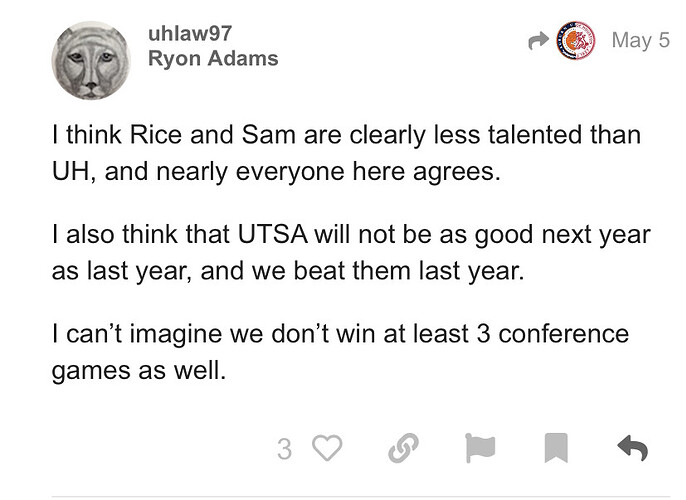
Task: Like the post with the heart icon
Action: 327,448
